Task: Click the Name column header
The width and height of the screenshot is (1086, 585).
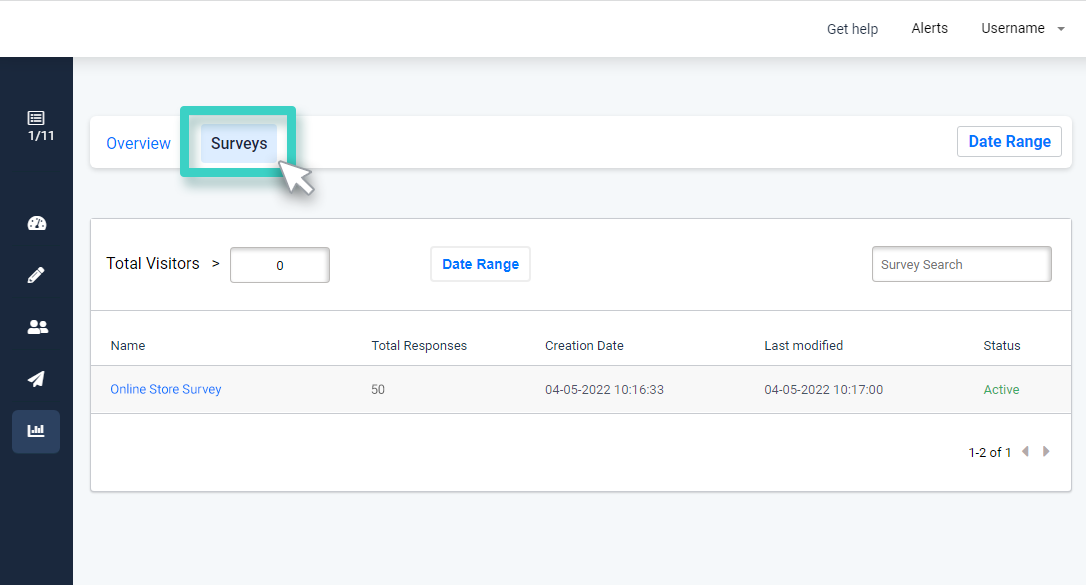Action: (128, 345)
